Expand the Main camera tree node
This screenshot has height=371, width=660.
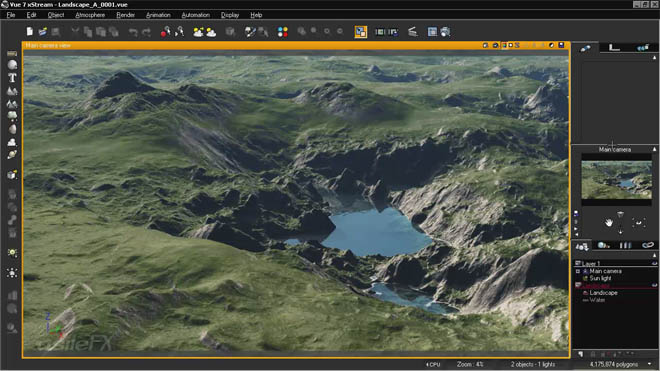pos(578,272)
